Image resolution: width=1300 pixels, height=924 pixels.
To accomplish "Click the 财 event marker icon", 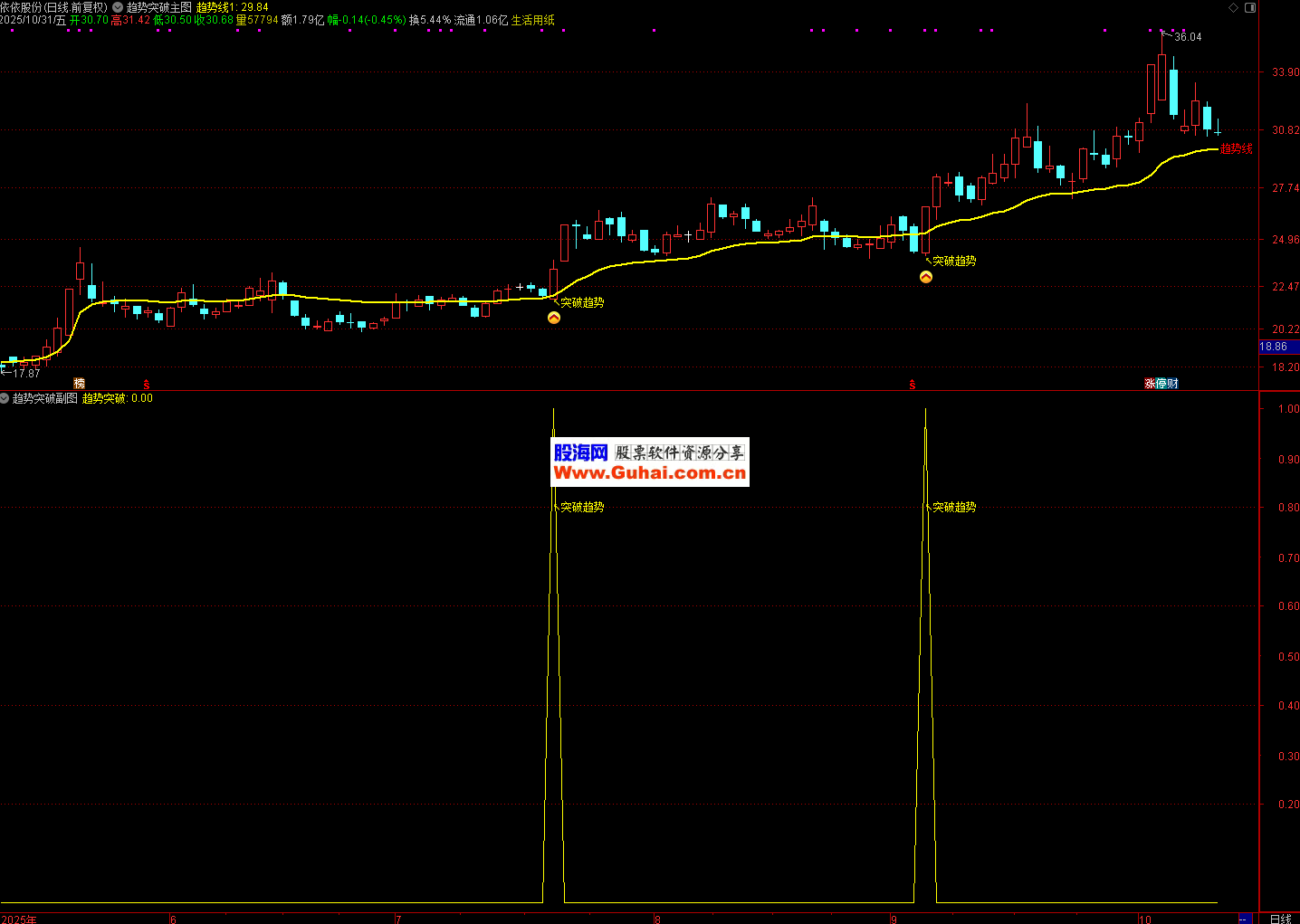I will tap(1172, 384).
